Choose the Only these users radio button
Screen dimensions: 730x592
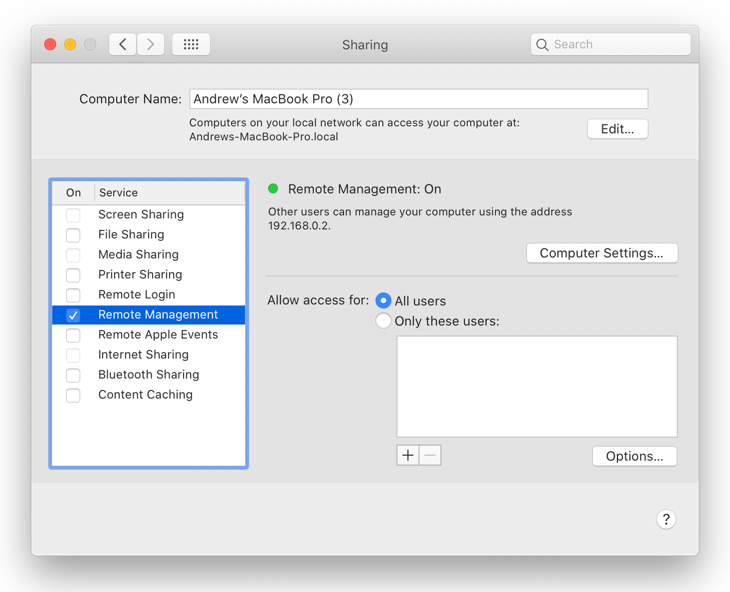(383, 321)
